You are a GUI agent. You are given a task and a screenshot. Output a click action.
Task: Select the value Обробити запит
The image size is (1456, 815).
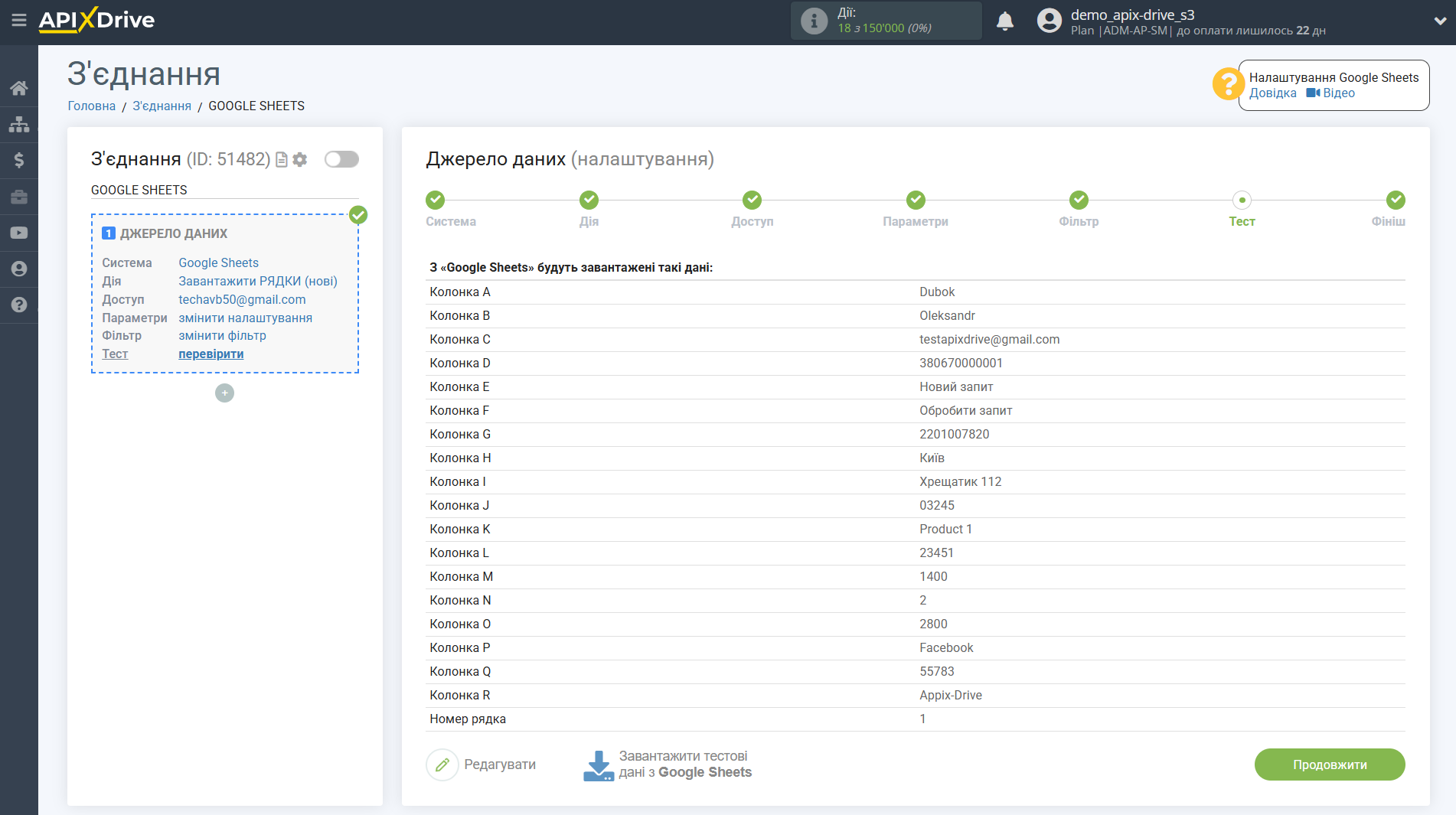[965, 410]
